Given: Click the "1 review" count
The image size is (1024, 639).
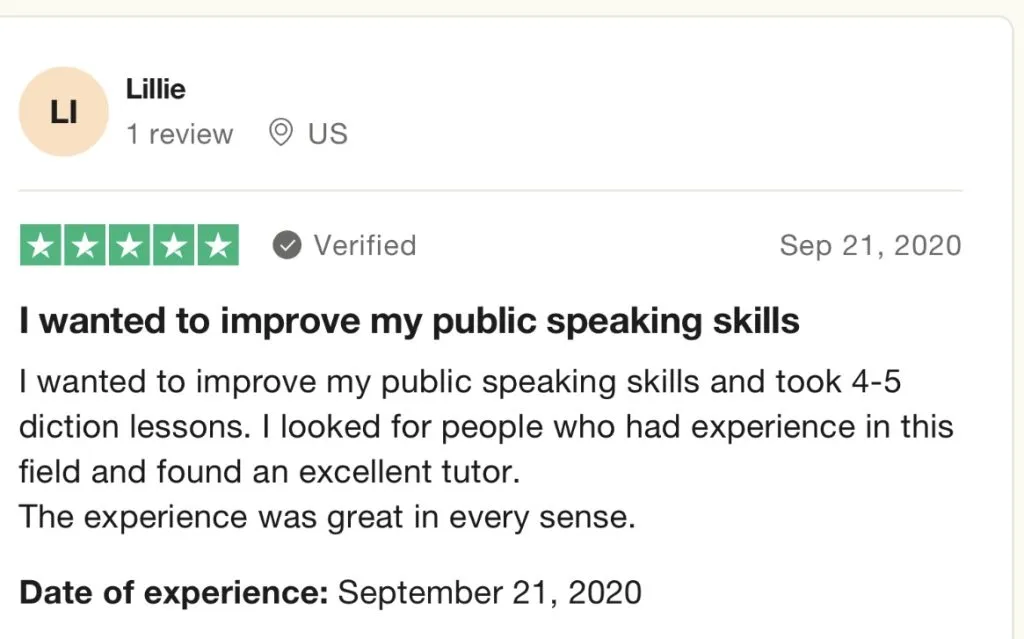Looking at the screenshot, I should (x=179, y=134).
